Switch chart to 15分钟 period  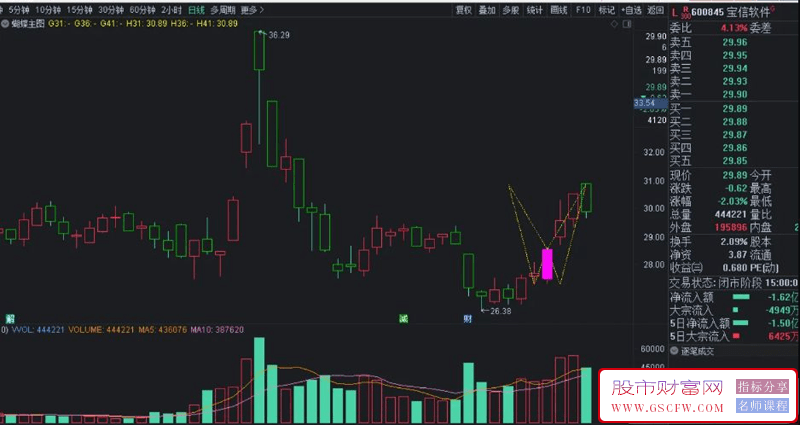click(79, 10)
